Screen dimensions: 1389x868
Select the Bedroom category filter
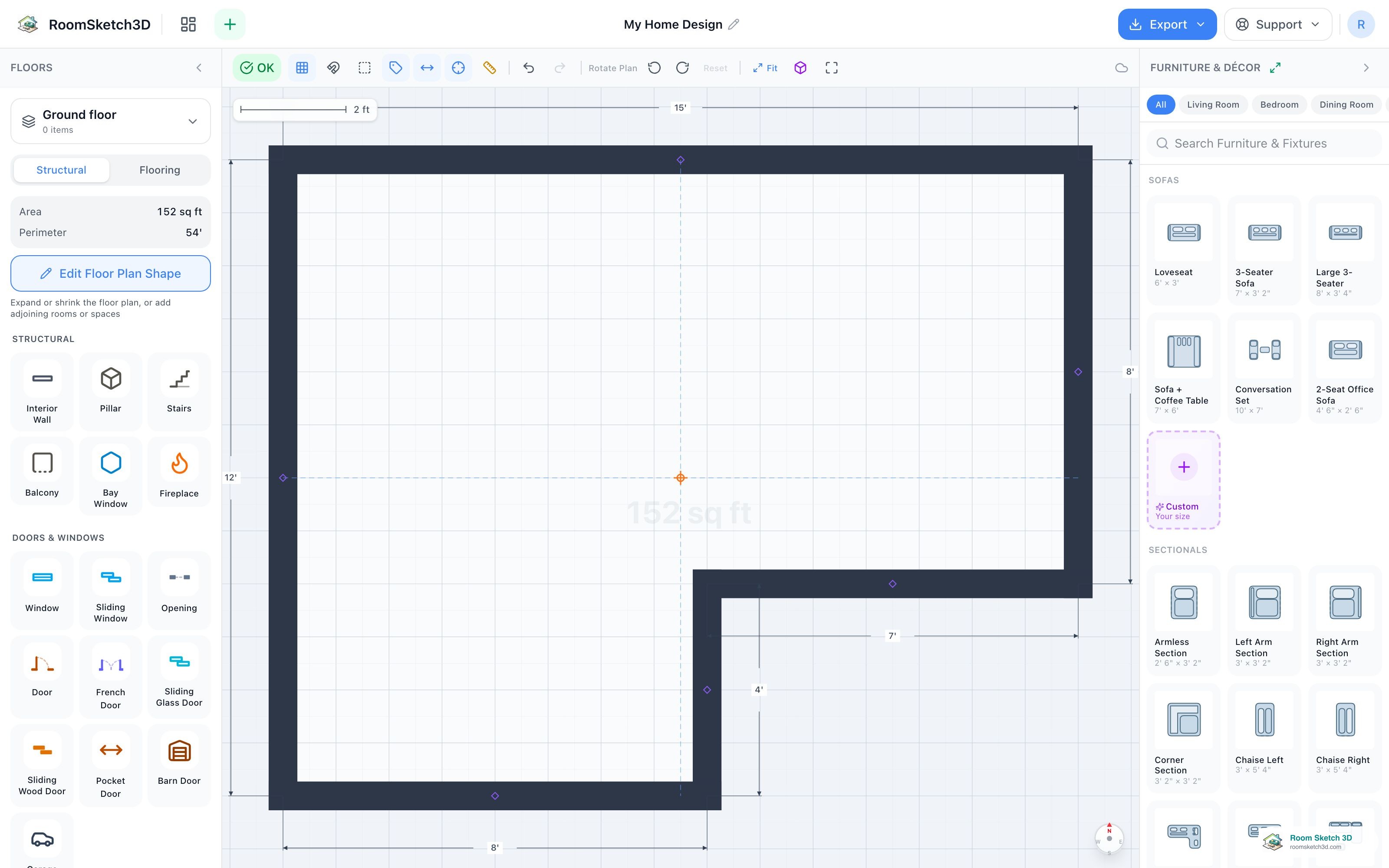coord(1279,105)
